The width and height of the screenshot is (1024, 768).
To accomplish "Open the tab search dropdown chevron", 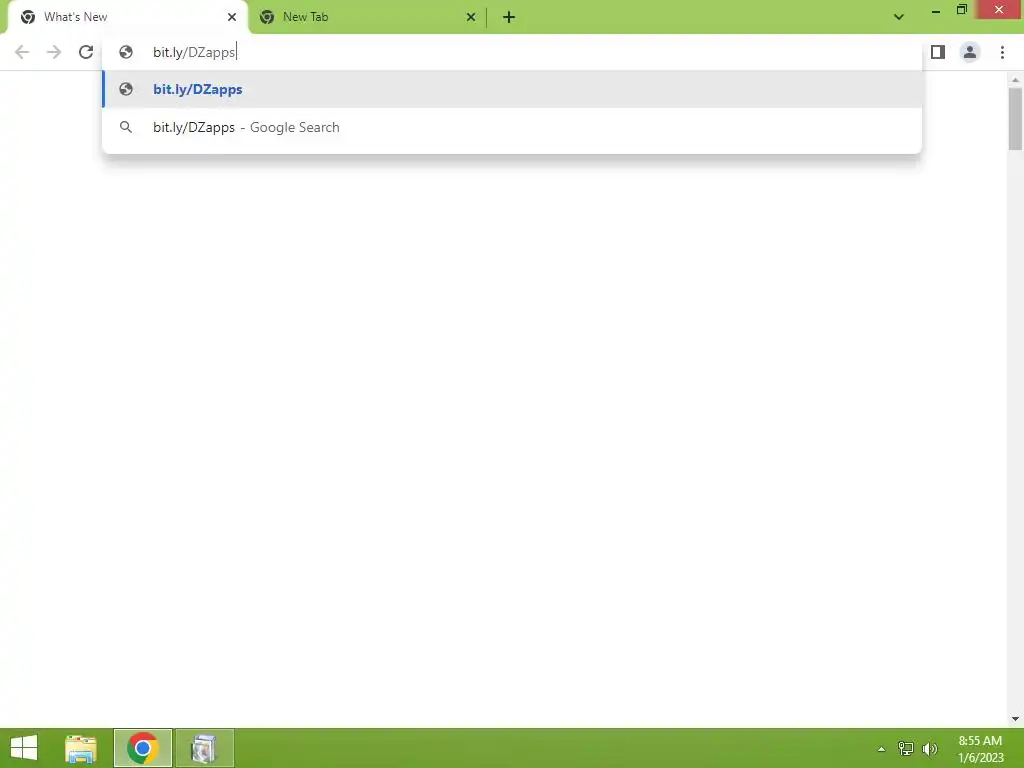I will [899, 17].
